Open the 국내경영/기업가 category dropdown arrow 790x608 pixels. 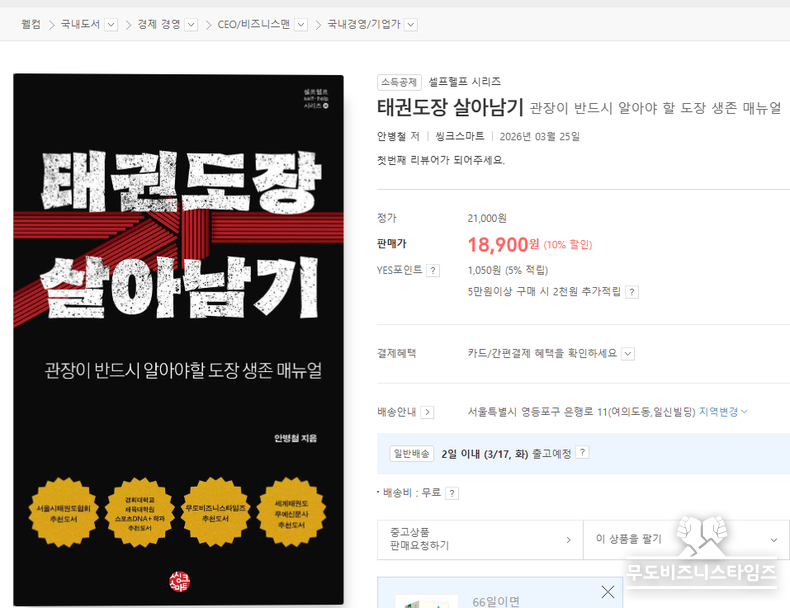click(x=410, y=24)
